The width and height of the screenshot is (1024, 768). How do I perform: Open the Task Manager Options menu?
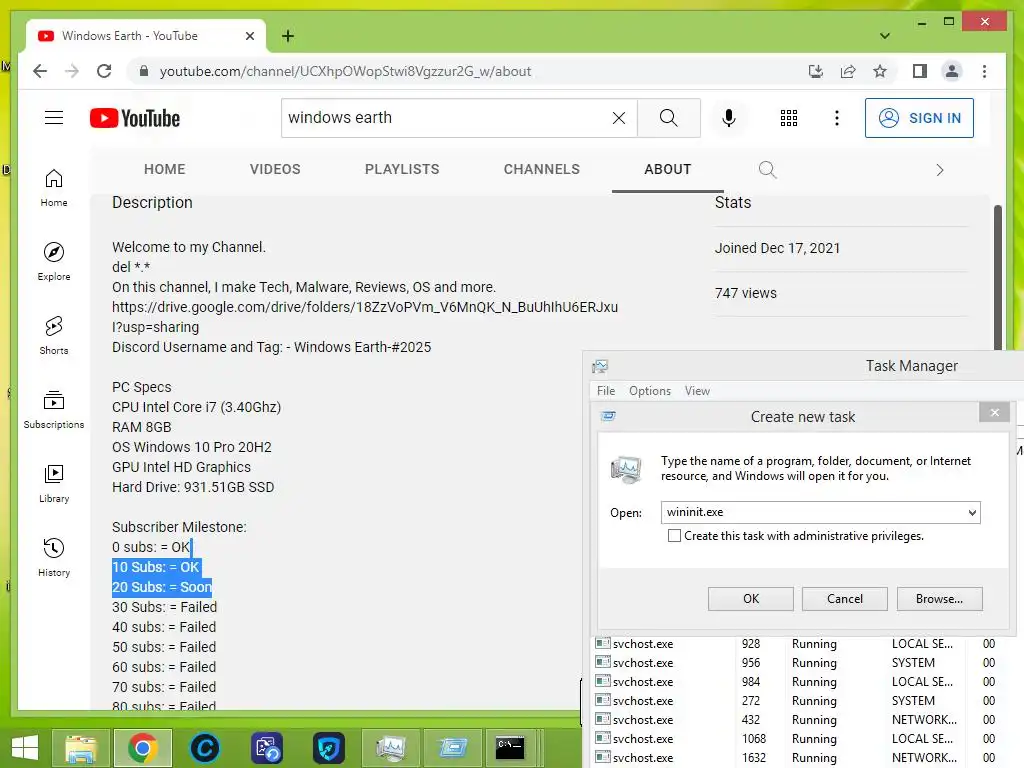click(x=650, y=391)
